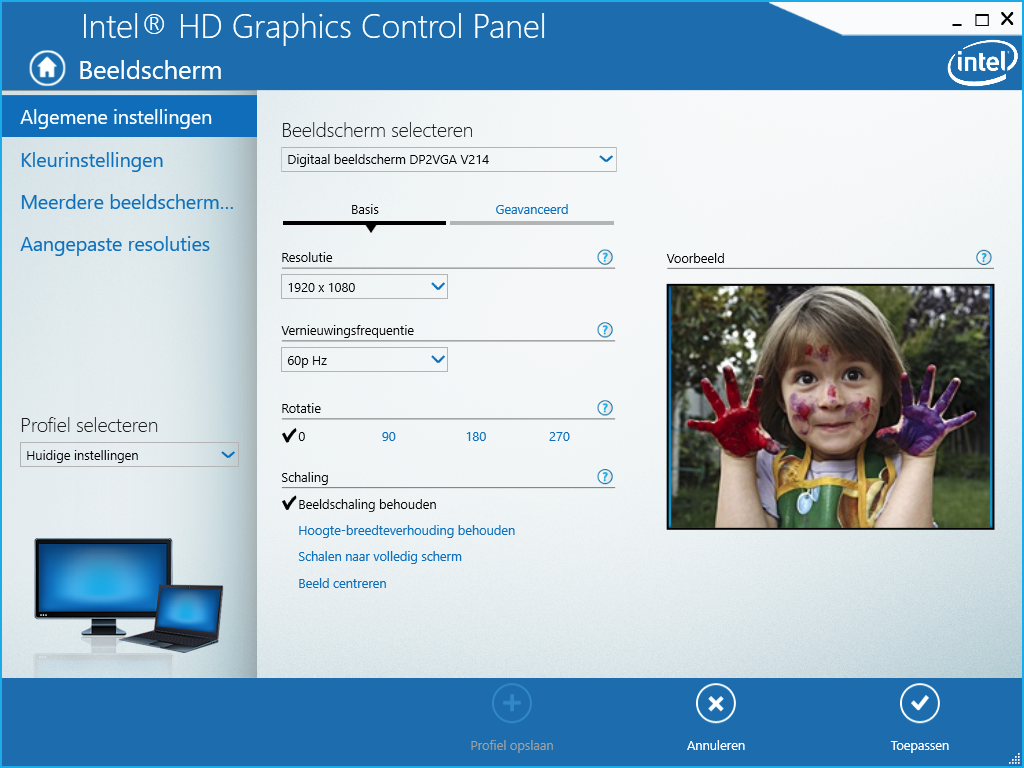
Task: Click the Toepassen checkmark icon
Action: point(920,703)
